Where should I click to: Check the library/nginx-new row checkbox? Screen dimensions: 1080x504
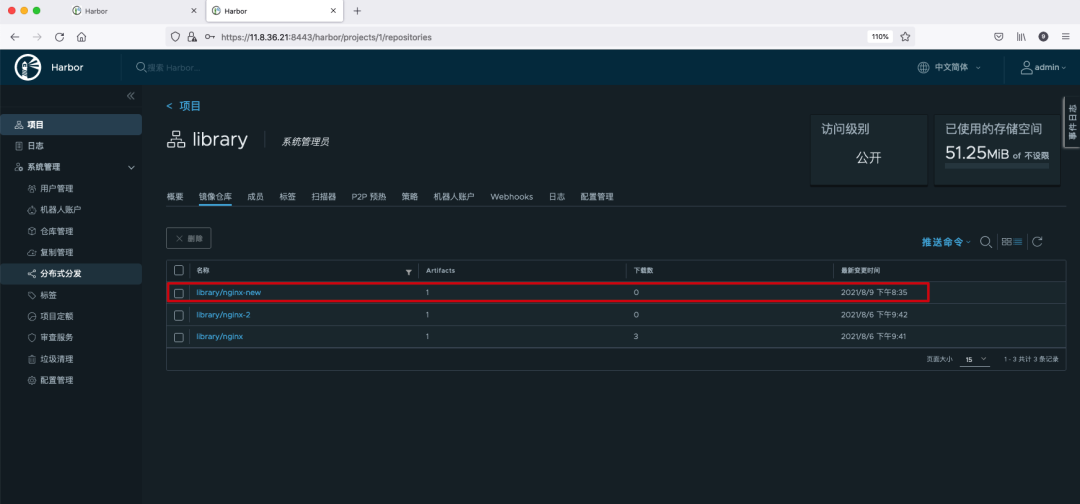[179, 293]
